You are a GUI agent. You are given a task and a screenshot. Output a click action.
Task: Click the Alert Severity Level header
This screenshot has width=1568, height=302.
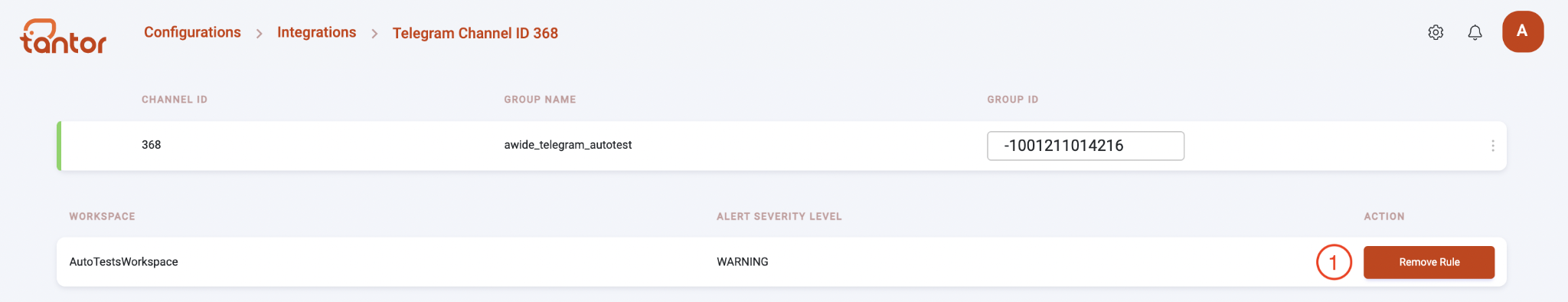tap(779, 217)
